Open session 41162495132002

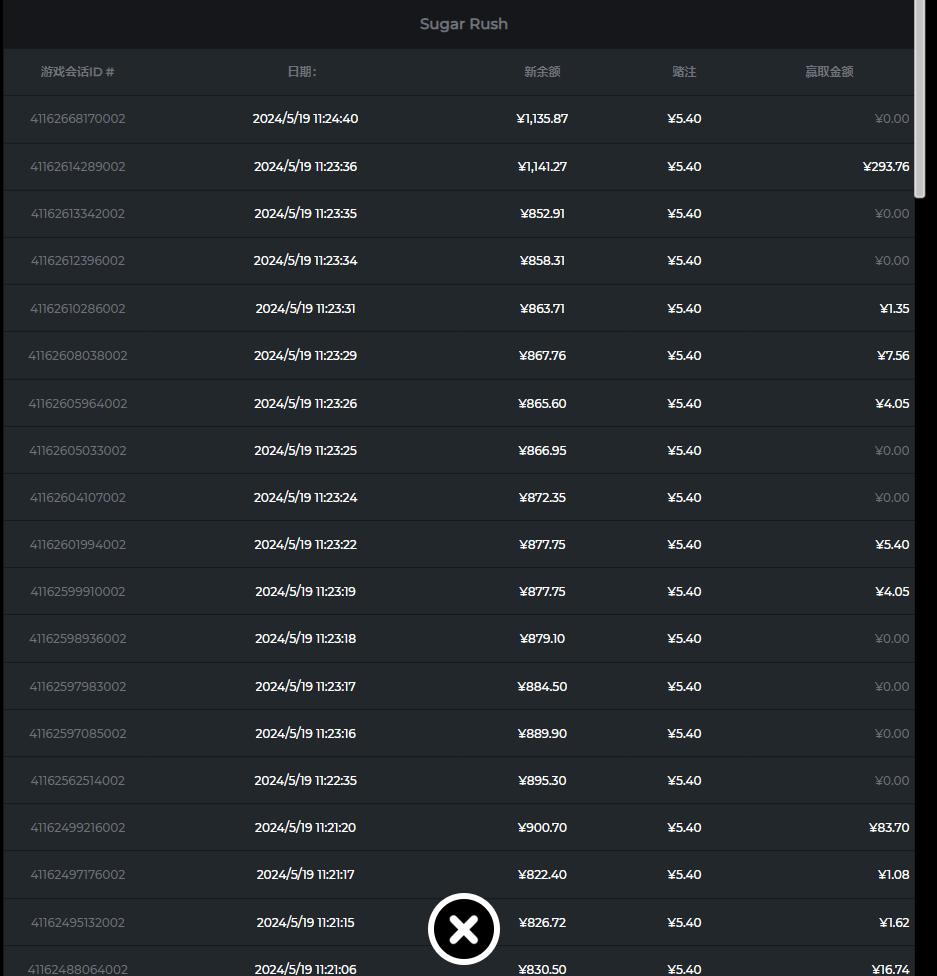(78, 922)
